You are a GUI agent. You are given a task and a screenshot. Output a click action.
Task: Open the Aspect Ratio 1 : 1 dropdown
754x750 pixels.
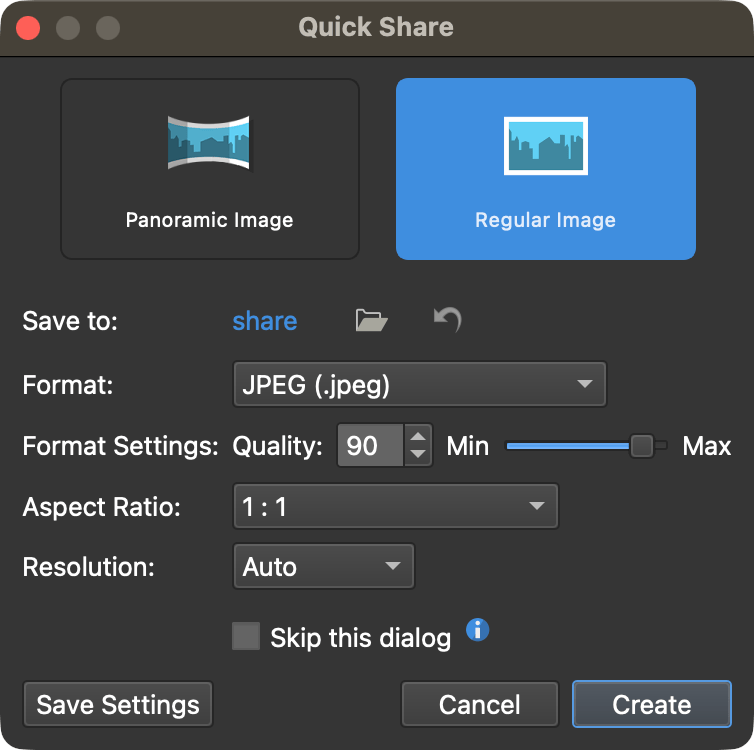[395, 506]
